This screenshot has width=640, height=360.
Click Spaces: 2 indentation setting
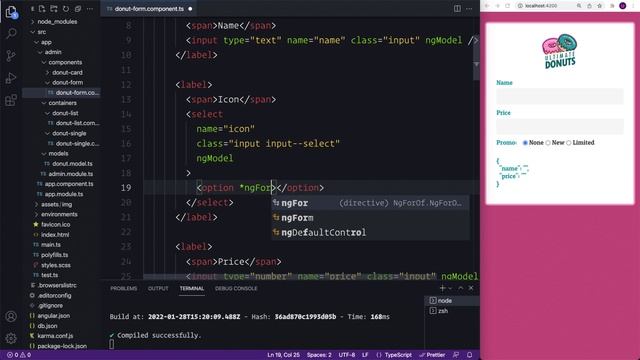(x=319, y=355)
